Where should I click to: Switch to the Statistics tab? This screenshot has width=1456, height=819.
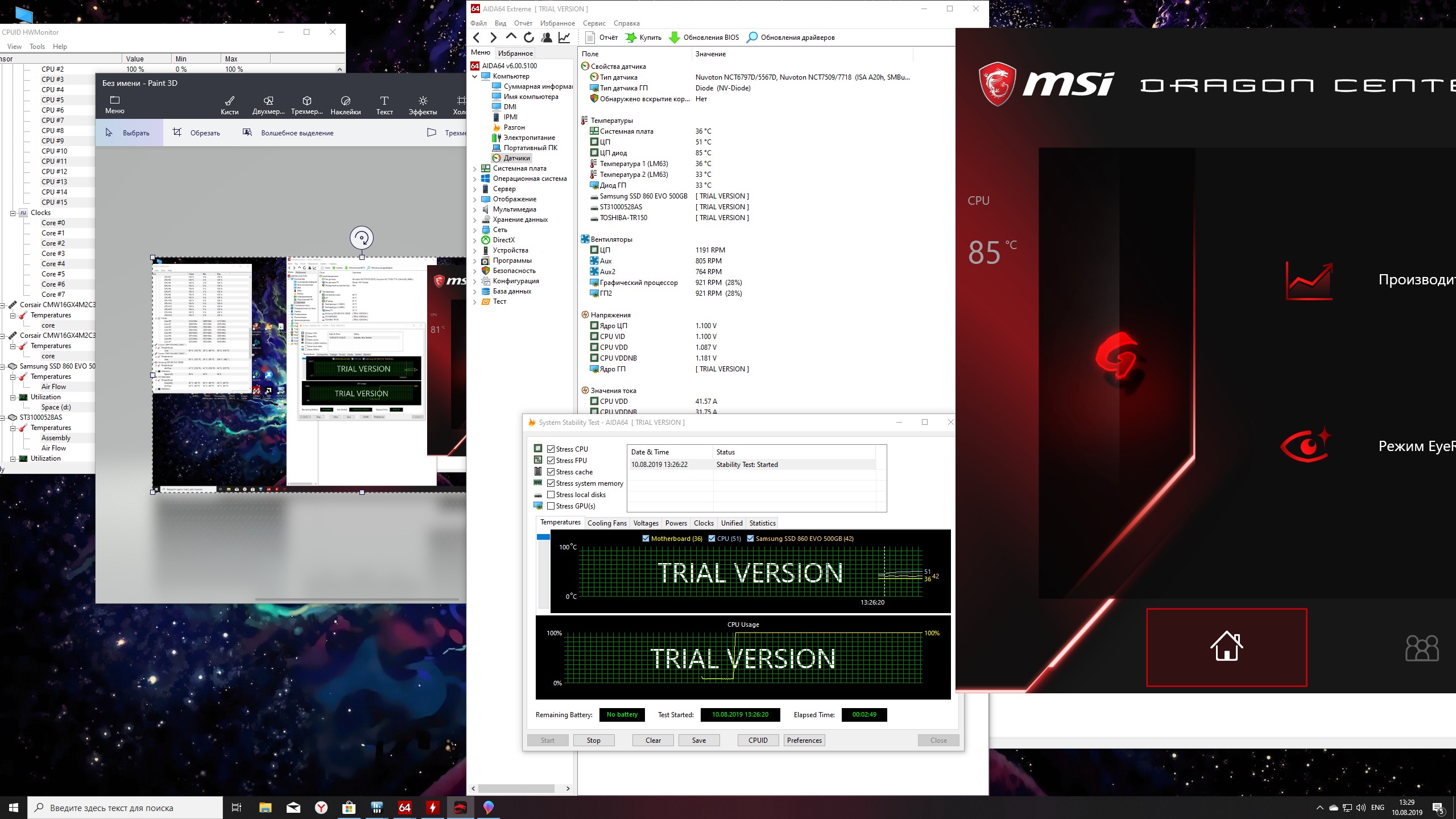point(762,523)
